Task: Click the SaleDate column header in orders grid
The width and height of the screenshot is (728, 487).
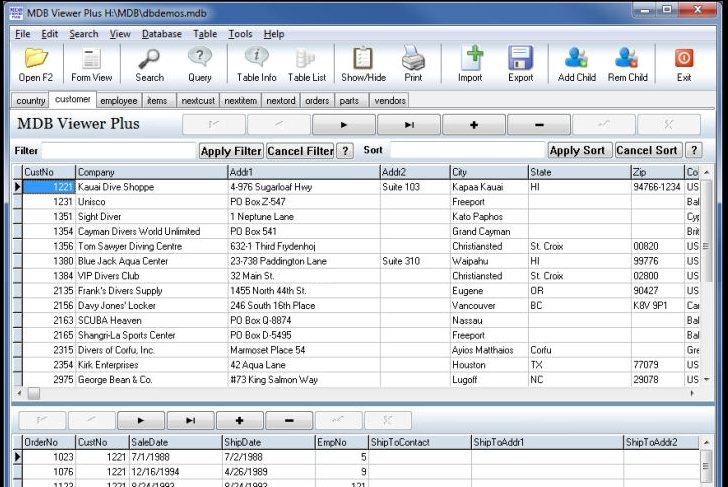Action: point(176,442)
